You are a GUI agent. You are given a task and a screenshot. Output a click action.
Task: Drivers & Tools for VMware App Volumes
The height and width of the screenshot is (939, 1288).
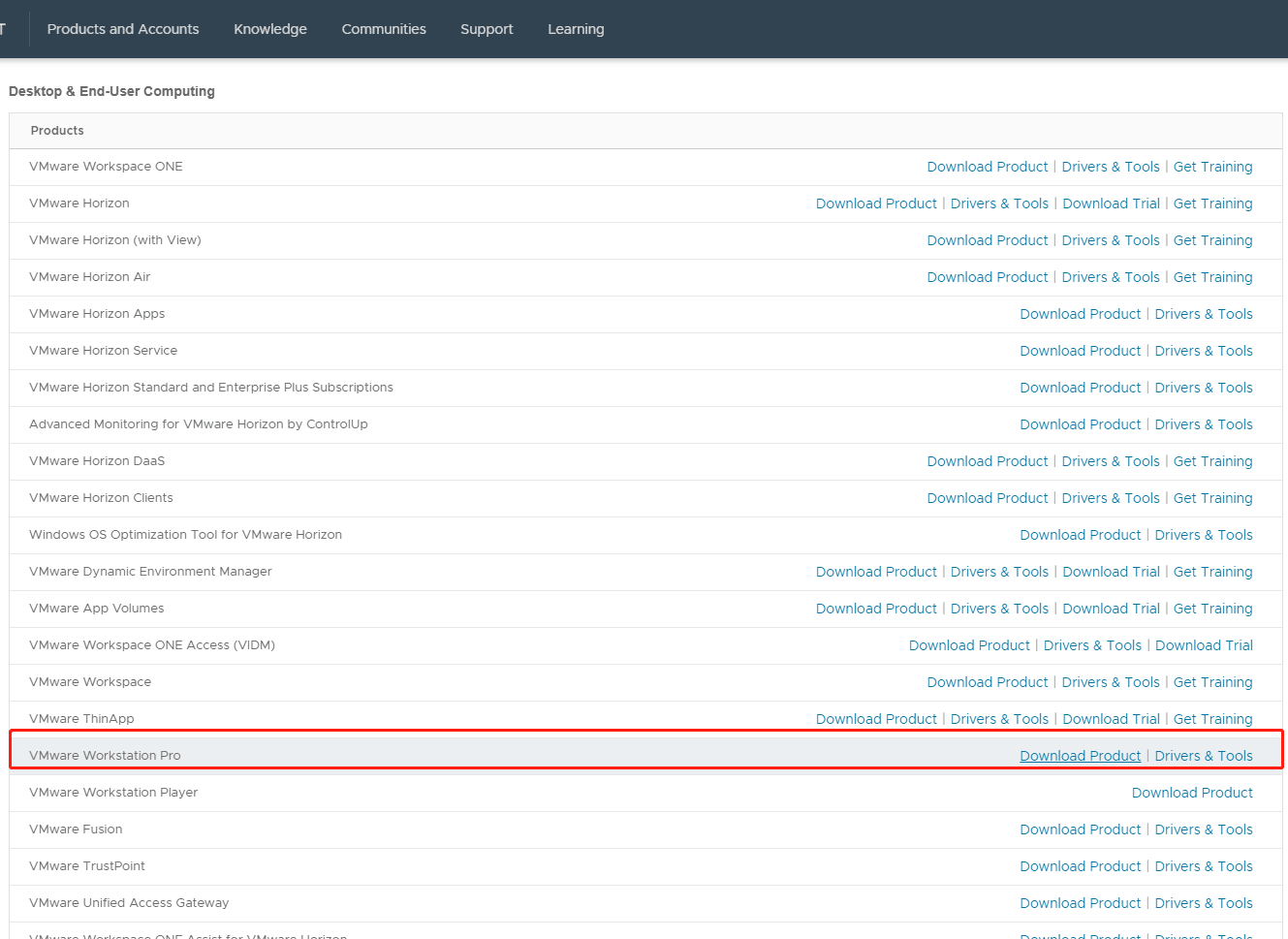[x=999, y=609]
